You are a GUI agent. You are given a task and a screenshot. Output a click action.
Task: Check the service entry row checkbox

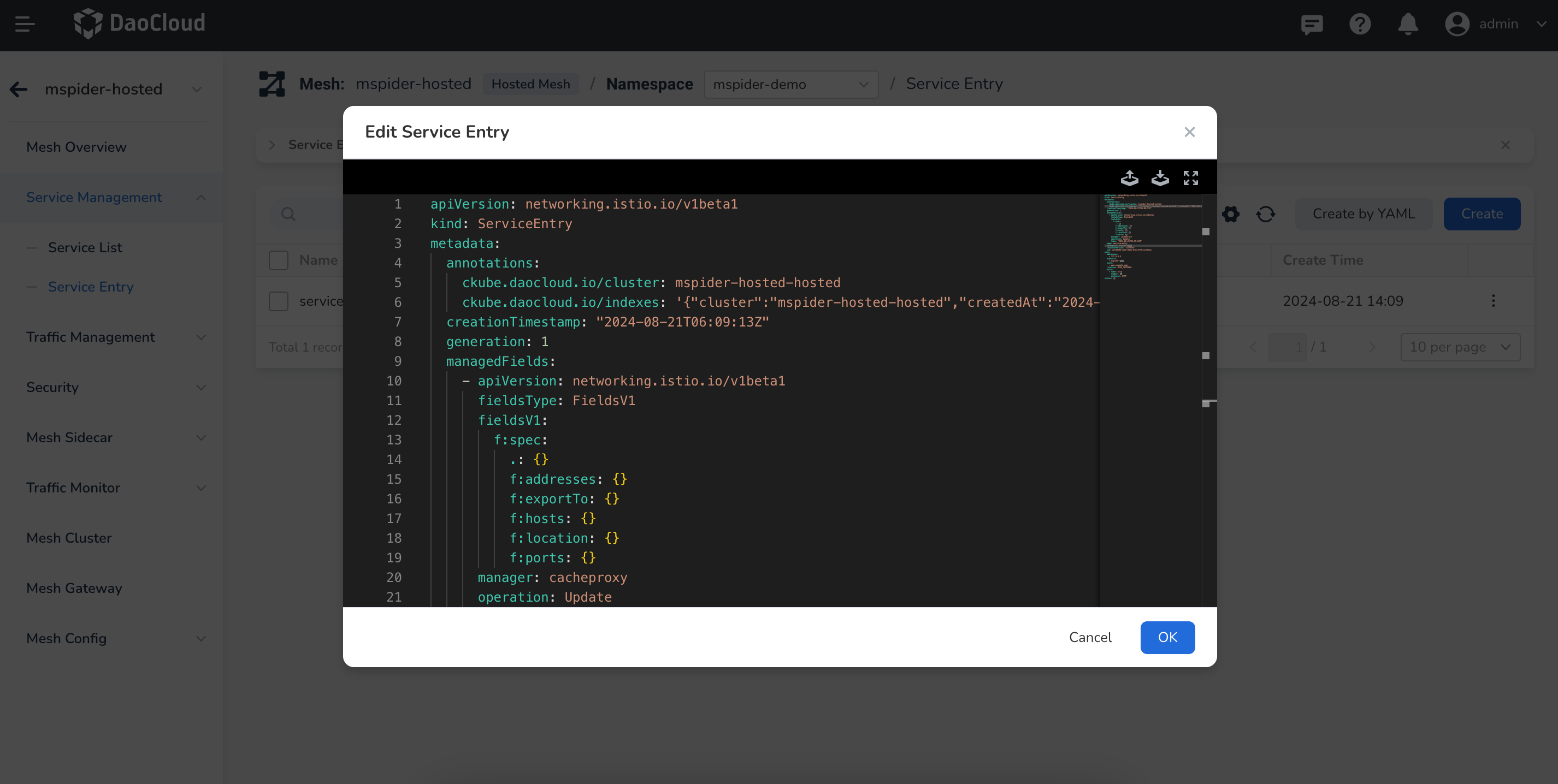[278, 301]
